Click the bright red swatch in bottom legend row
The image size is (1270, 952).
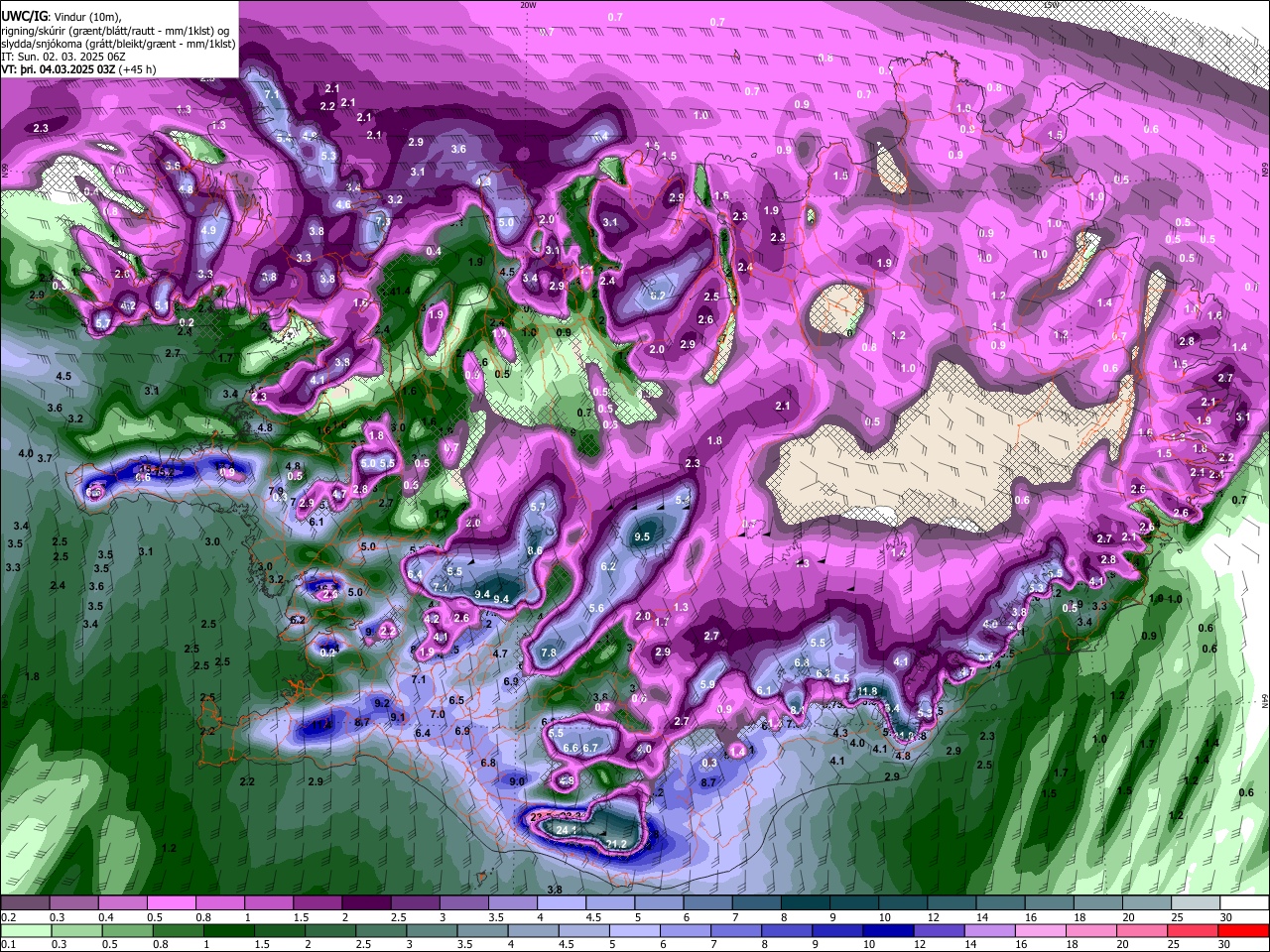(1243, 930)
